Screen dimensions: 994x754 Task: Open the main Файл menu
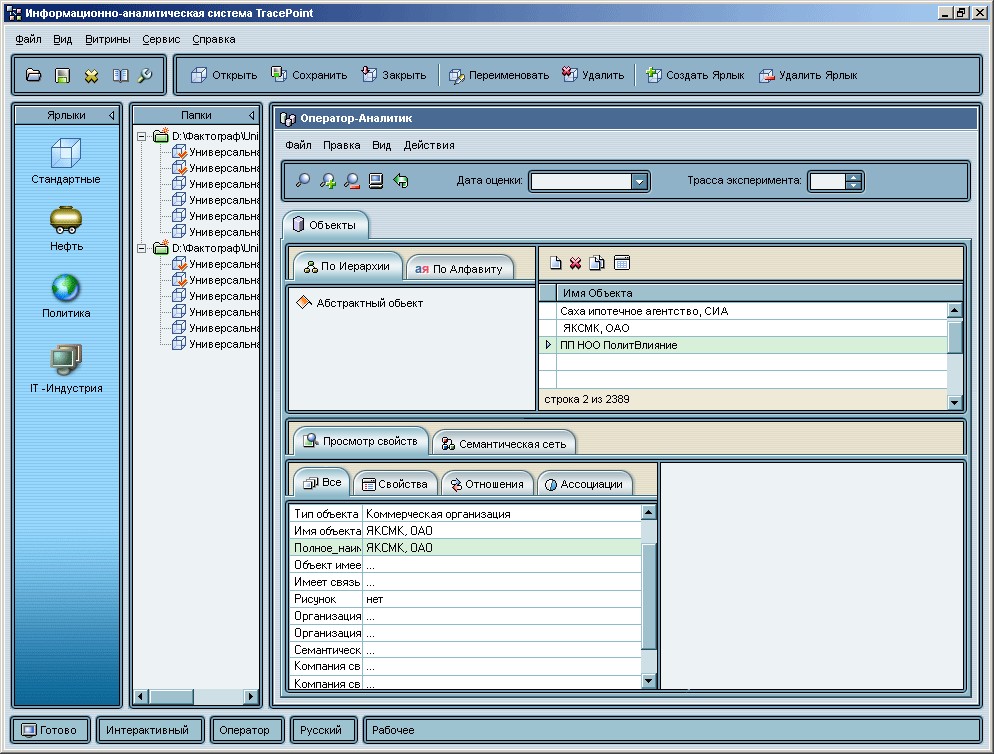[29, 39]
